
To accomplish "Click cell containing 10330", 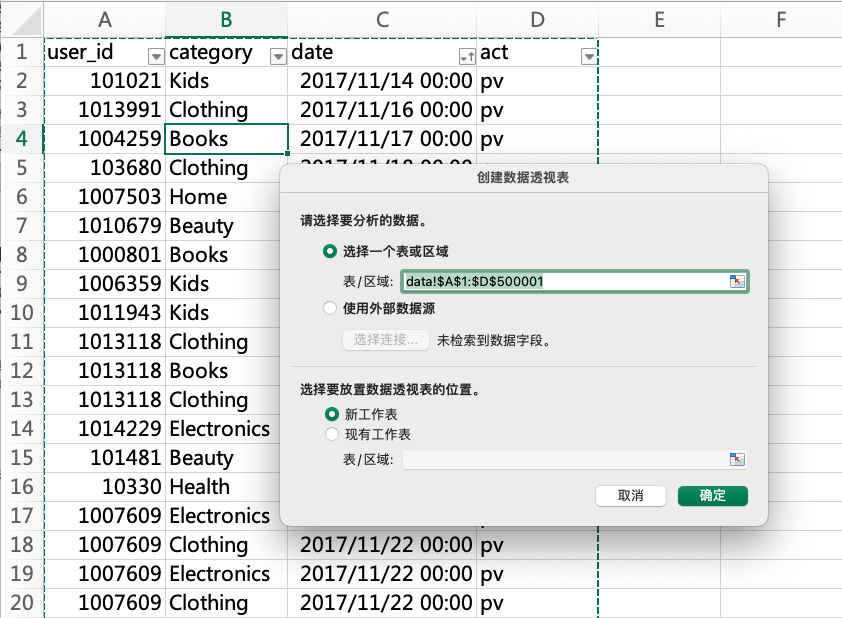I will (x=105, y=487).
